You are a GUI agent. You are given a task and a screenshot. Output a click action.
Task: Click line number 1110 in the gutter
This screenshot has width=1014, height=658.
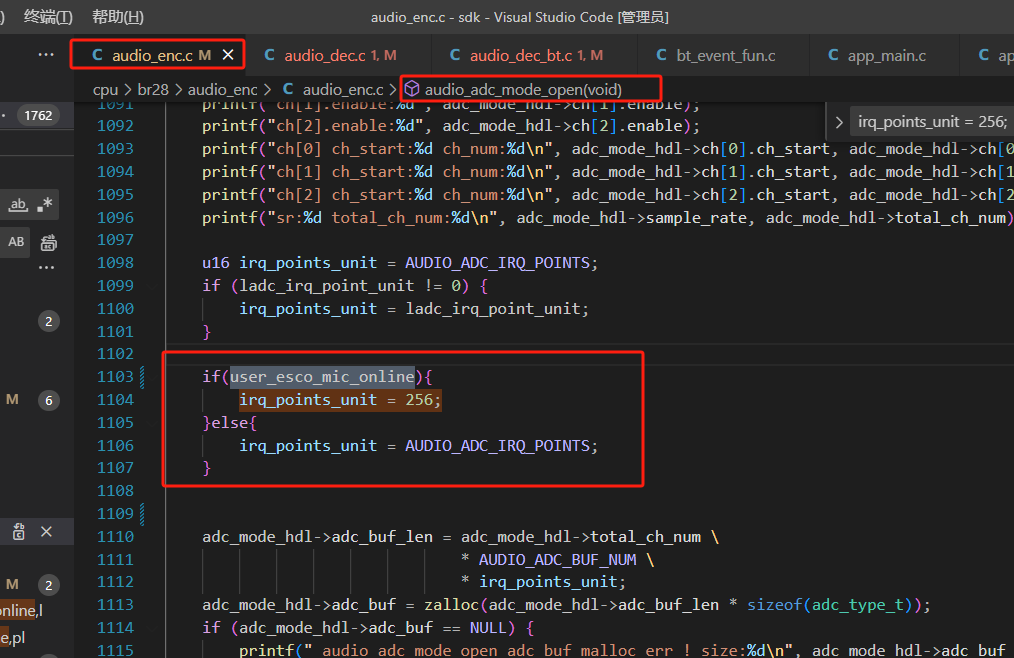click(115, 537)
